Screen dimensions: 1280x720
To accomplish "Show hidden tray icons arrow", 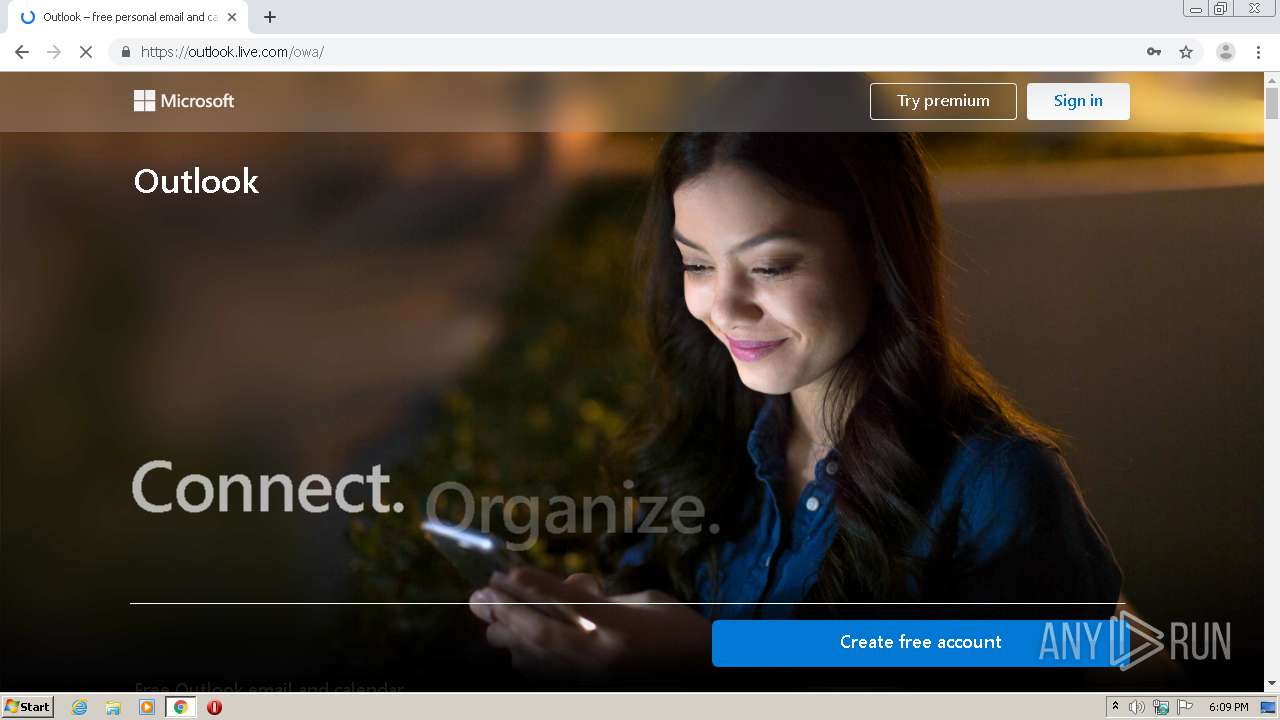I will (x=1115, y=707).
